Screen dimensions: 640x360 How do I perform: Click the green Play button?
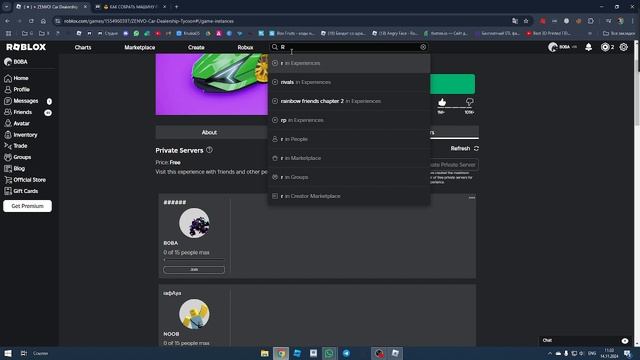click(453, 84)
